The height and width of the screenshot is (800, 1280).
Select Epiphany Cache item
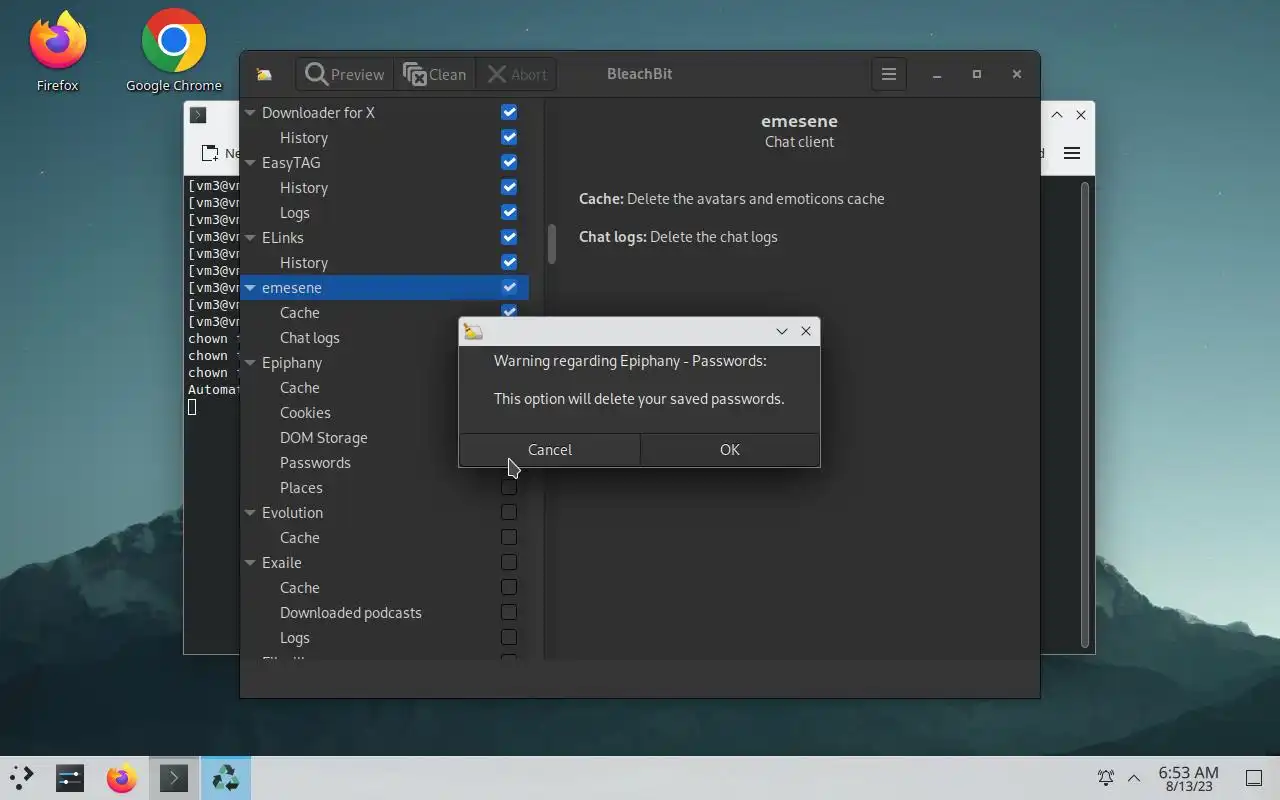pos(299,387)
